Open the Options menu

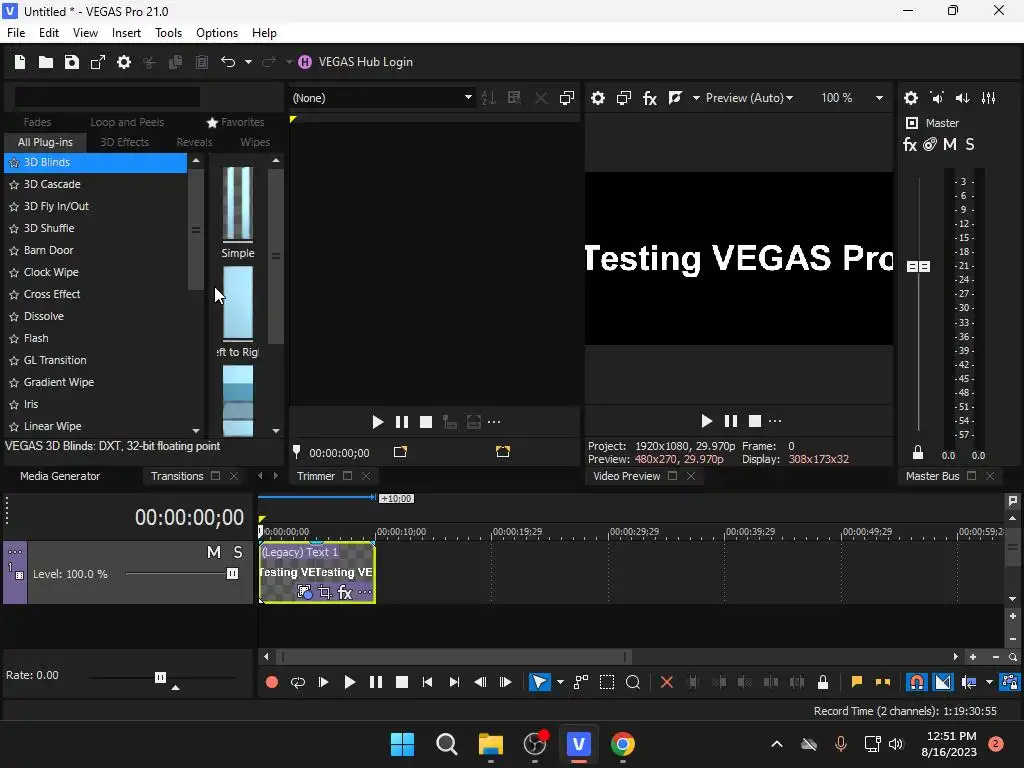point(217,33)
